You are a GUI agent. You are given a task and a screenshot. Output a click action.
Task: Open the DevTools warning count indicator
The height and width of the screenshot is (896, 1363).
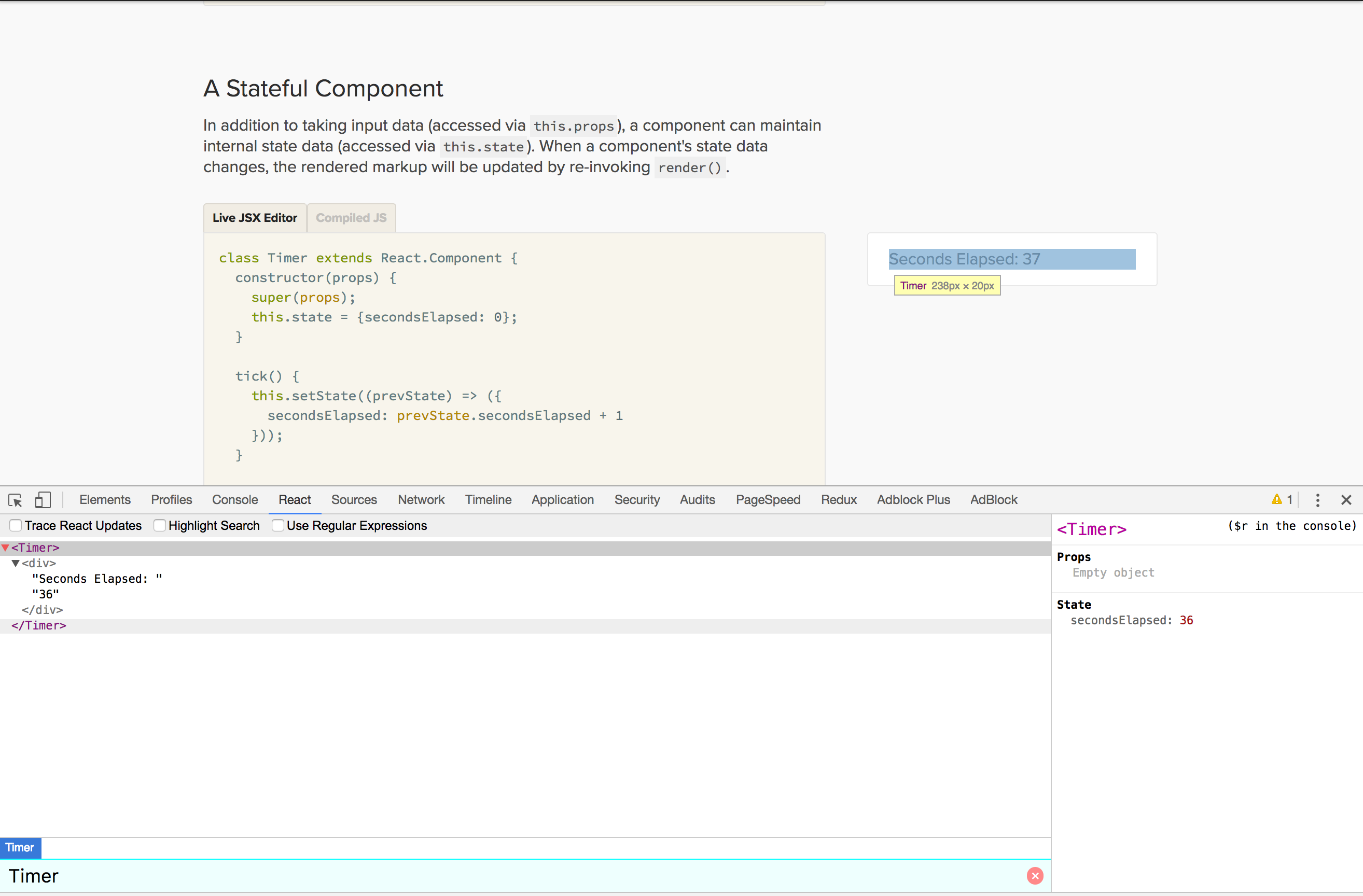pos(1282,500)
